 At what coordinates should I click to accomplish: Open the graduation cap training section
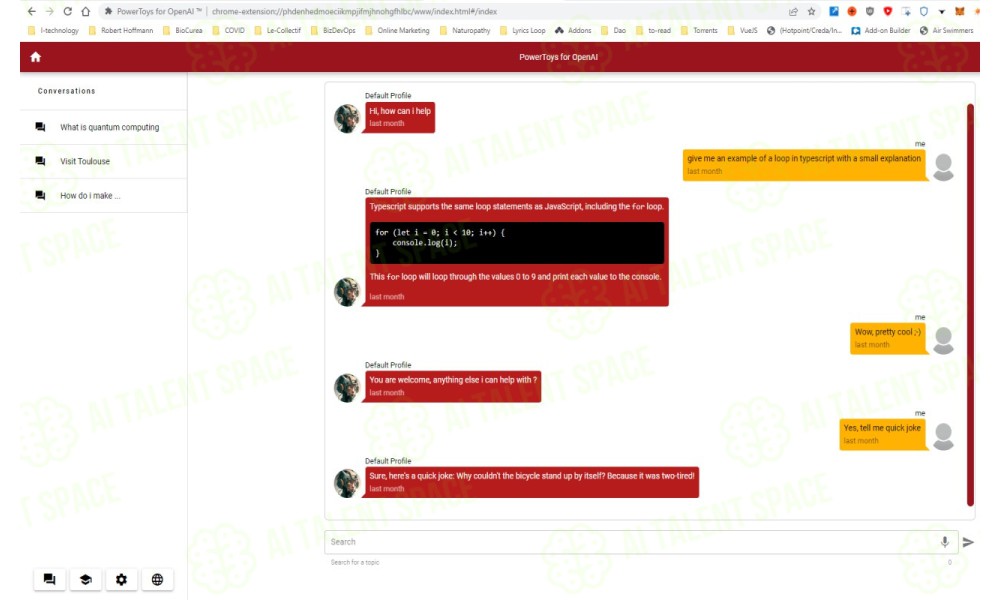85,579
